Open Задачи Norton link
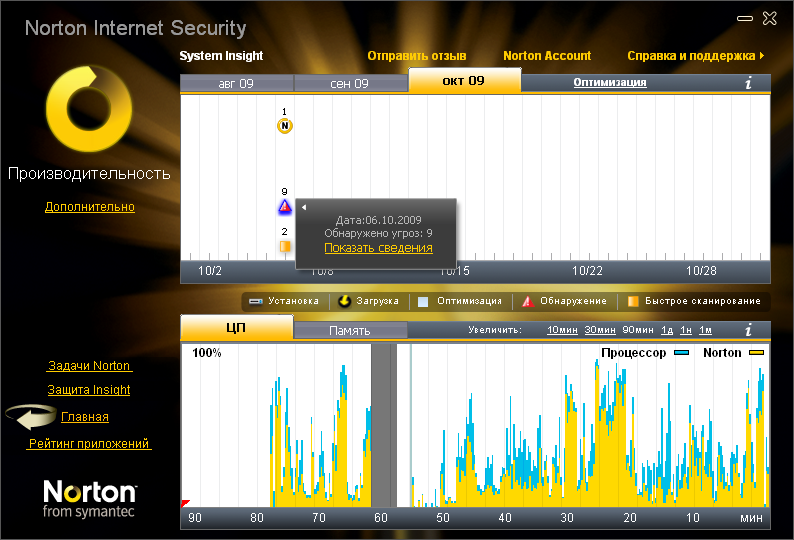Image resolution: width=794 pixels, height=540 pixels. [x=89, y=366]
